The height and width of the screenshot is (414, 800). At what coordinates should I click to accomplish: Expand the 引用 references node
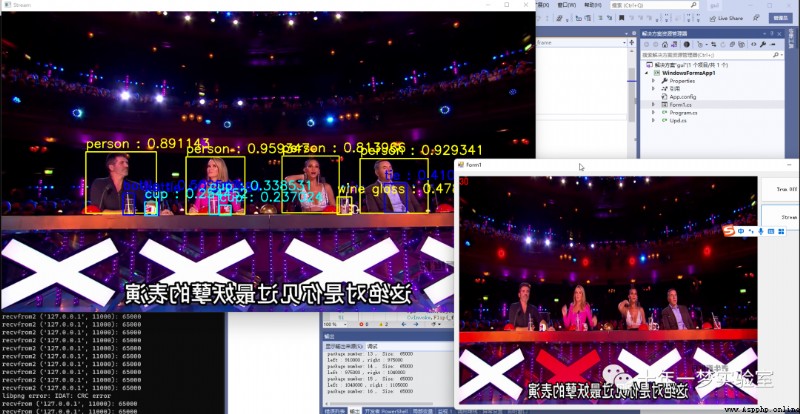click(x=654, y=88)
